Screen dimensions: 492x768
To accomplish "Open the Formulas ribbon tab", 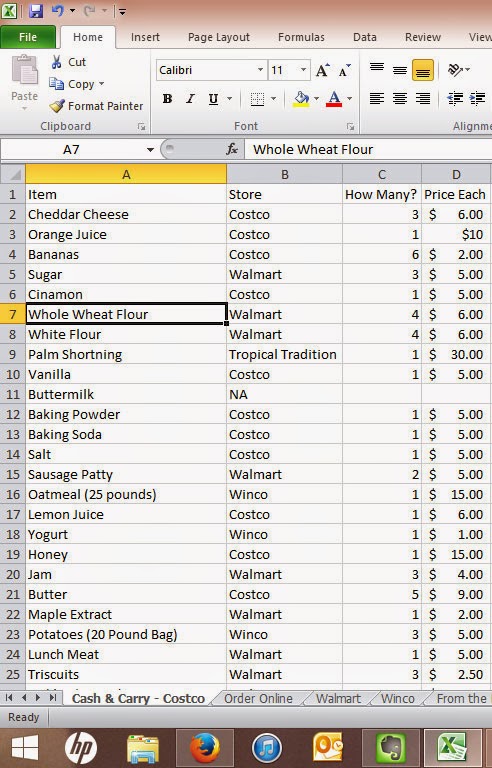I will tap(301, 37).
